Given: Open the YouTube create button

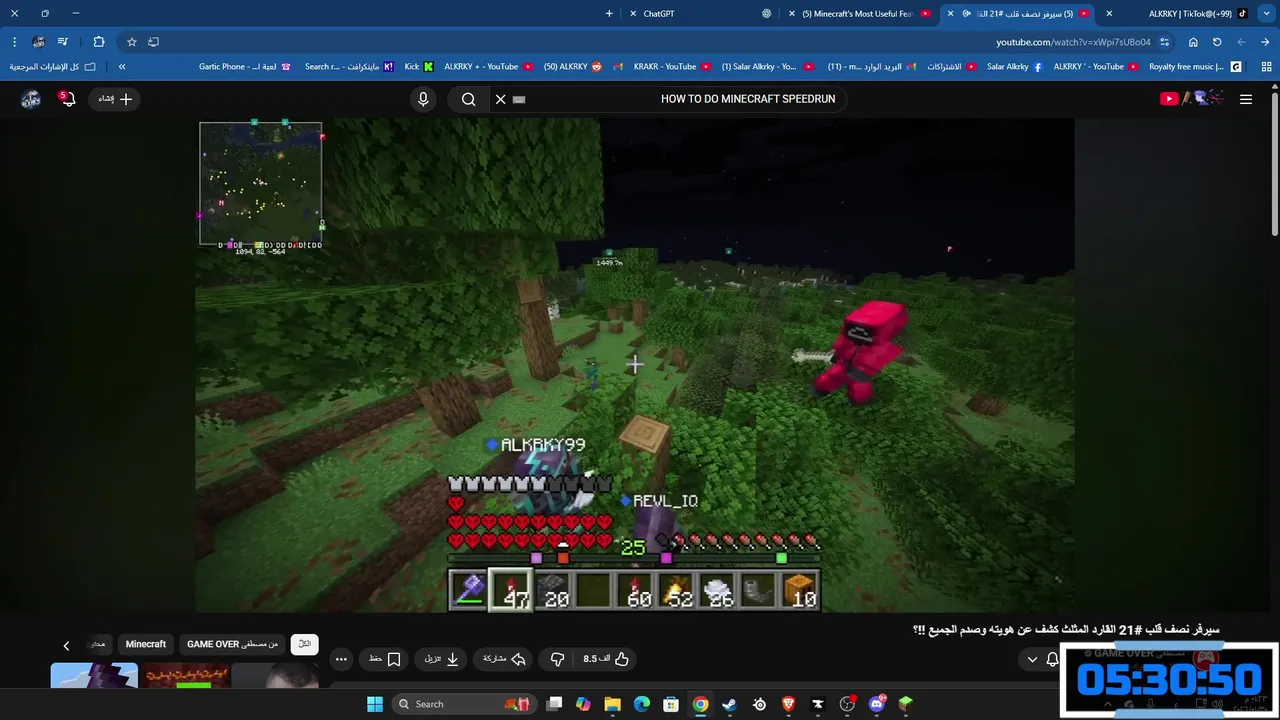Looking at the screenshot, I should (115, 99).
